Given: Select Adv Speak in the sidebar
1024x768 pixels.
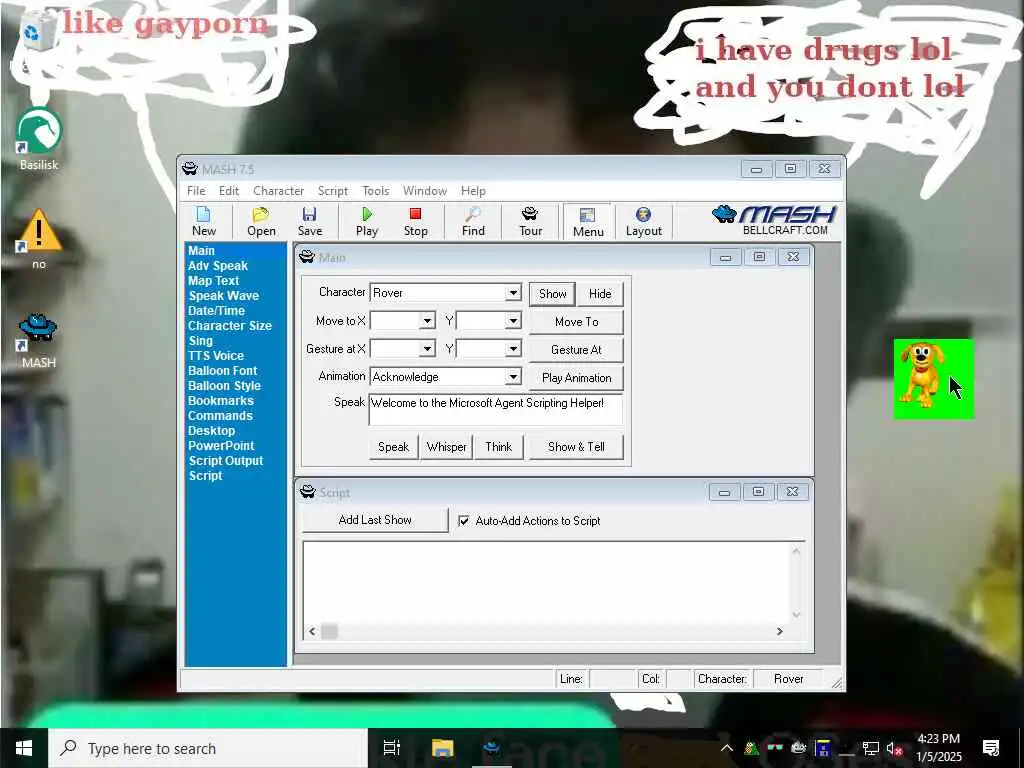Looking at the screenshot, I should [x=217, y=266].
